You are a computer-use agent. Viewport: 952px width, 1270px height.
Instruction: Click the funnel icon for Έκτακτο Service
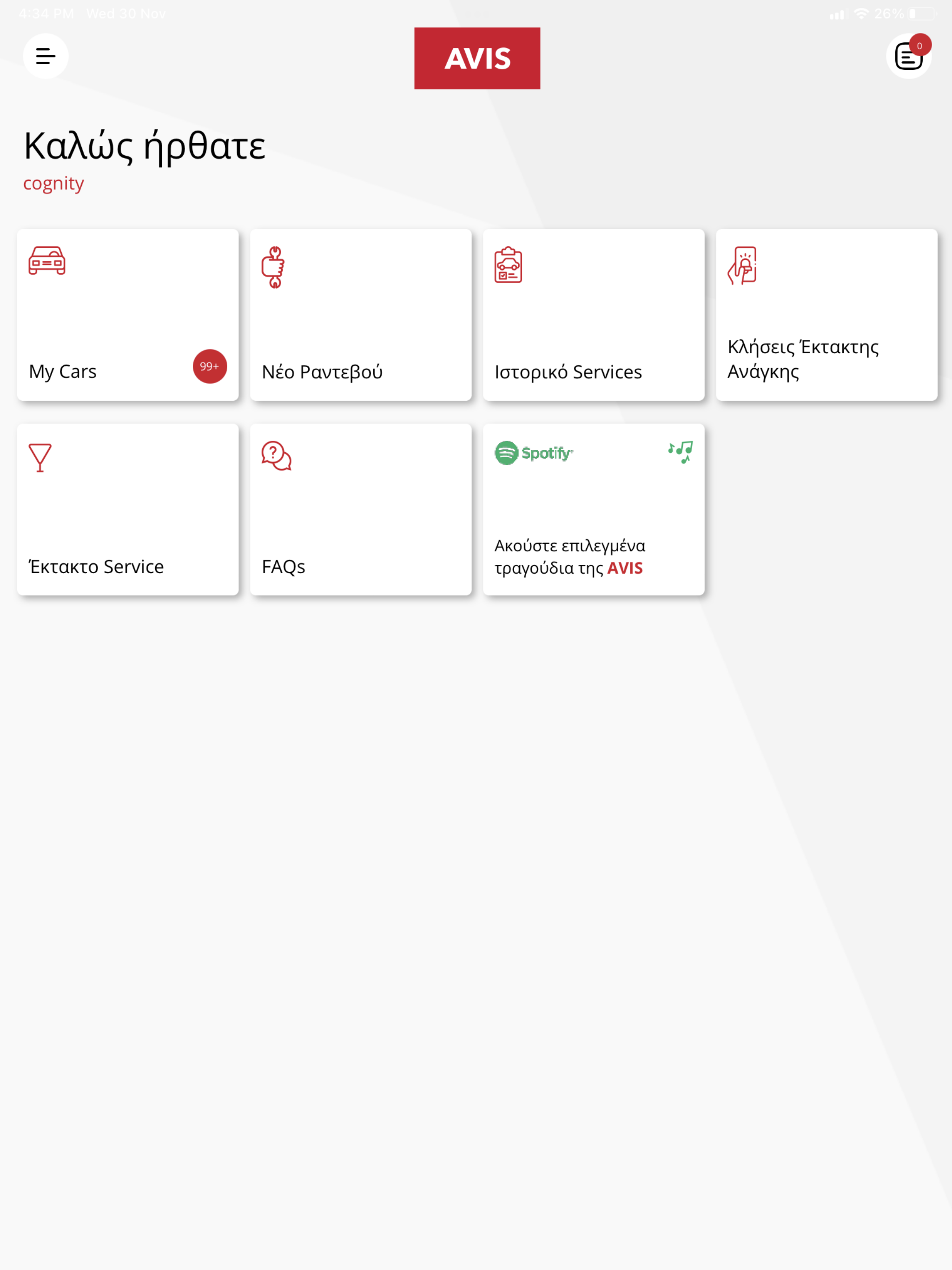[40, 458]
